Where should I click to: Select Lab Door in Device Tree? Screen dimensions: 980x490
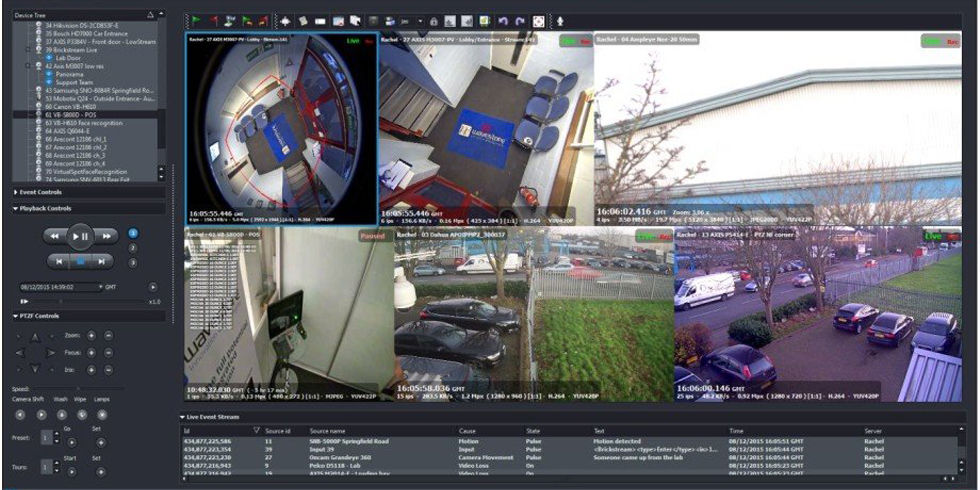(68, 58)
